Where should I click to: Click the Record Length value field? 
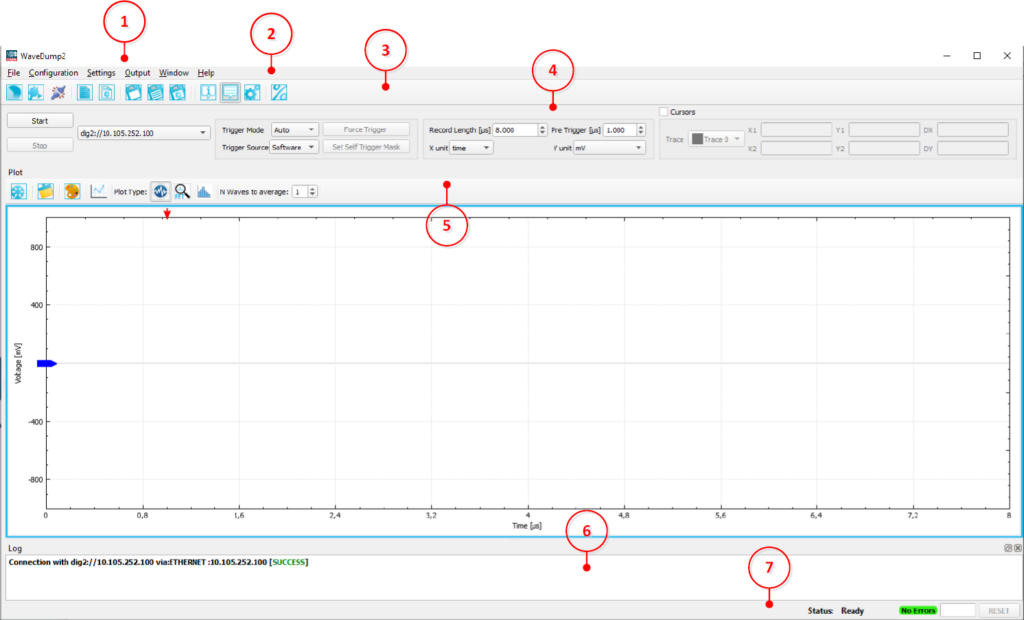click(516, 130)
